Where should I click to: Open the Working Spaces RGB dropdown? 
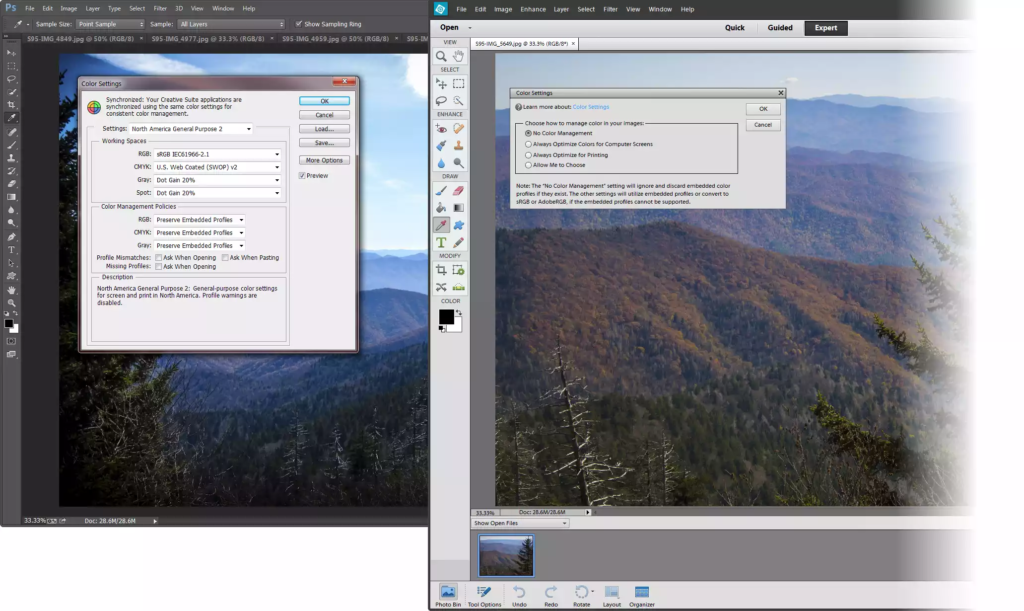coord(217,154)
